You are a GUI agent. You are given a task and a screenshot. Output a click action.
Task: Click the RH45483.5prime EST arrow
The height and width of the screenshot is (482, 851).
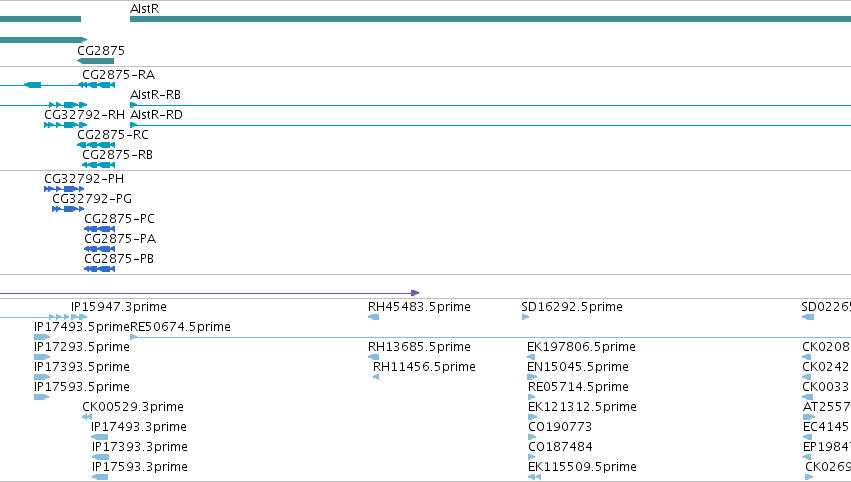pos(373,317)
